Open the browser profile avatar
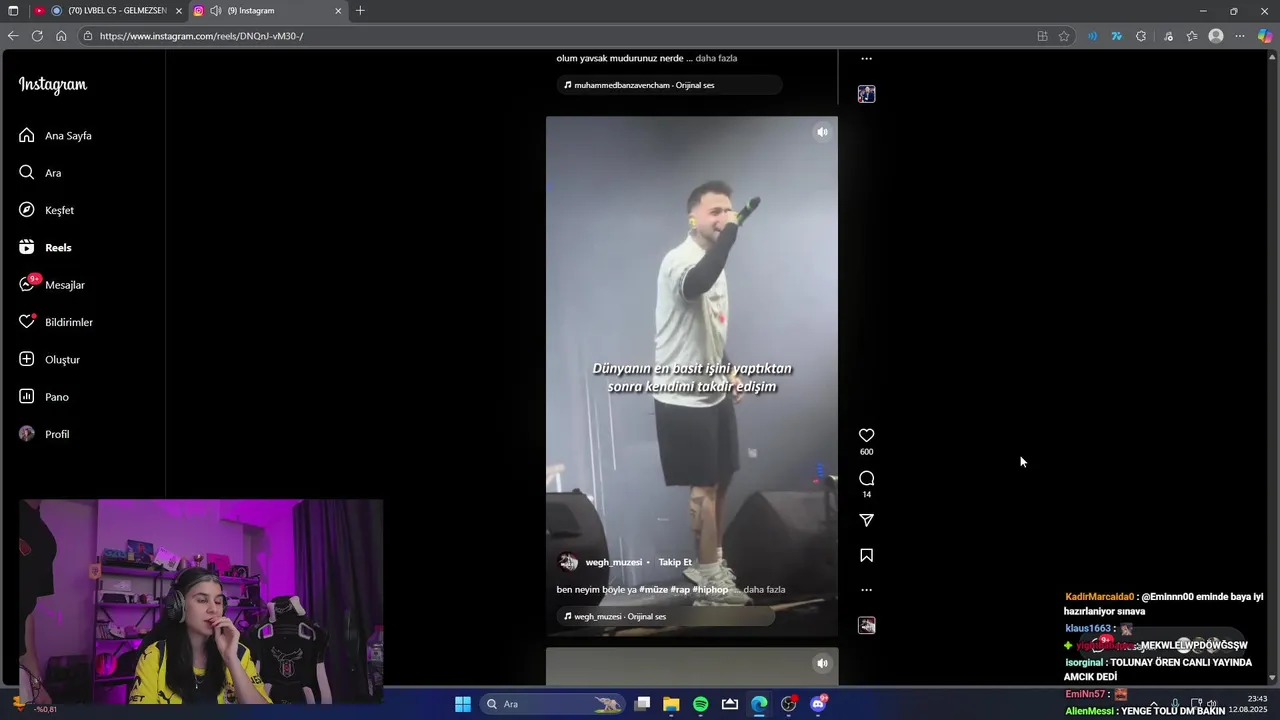Screen dimensions: 1280x720 (x=1216, y=36)
